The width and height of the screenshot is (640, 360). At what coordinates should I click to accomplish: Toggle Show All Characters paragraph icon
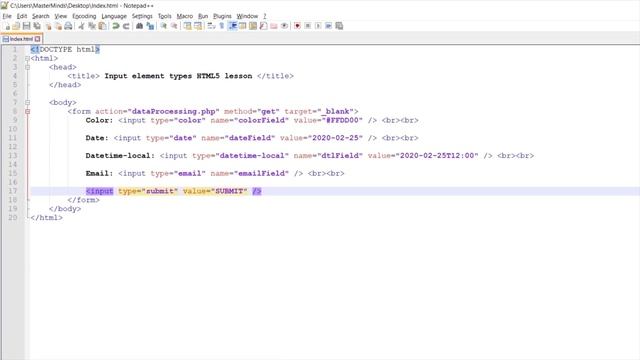tap(222, 26)
